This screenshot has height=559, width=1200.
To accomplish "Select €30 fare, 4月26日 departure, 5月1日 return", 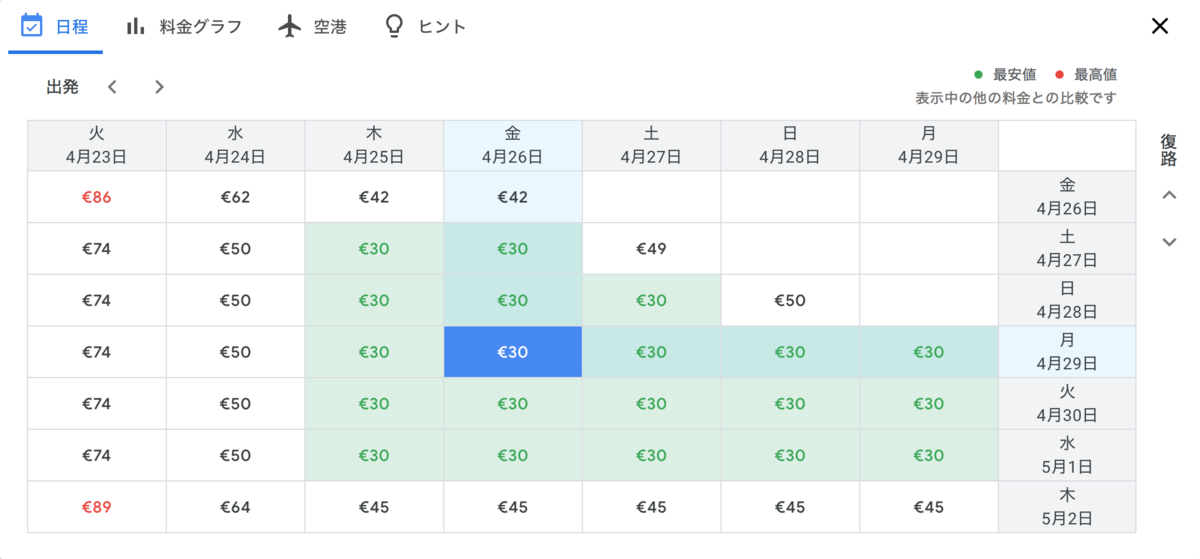I will (513, 455).
